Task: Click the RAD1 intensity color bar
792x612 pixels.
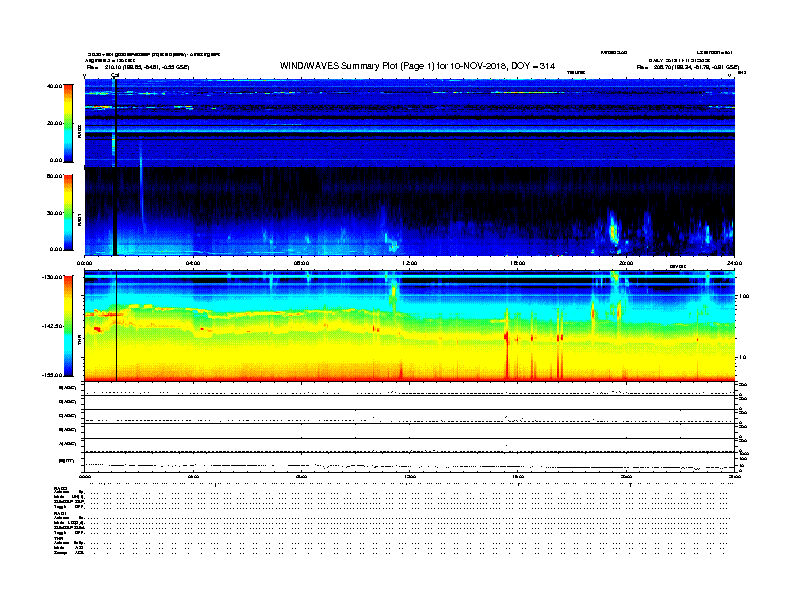Action: click(x=68, y=213)
